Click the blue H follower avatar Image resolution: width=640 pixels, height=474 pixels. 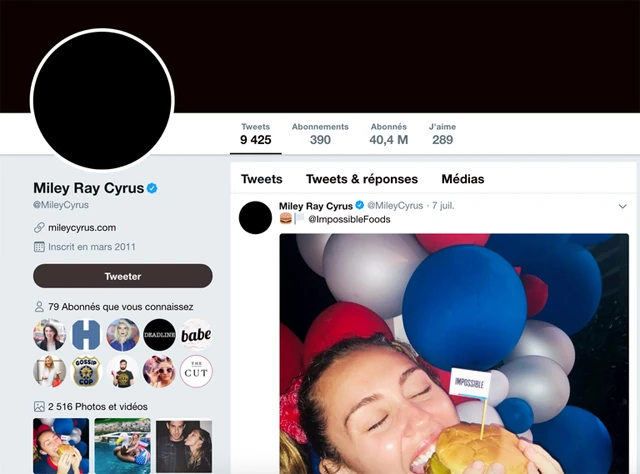click(x=86, y=335)
